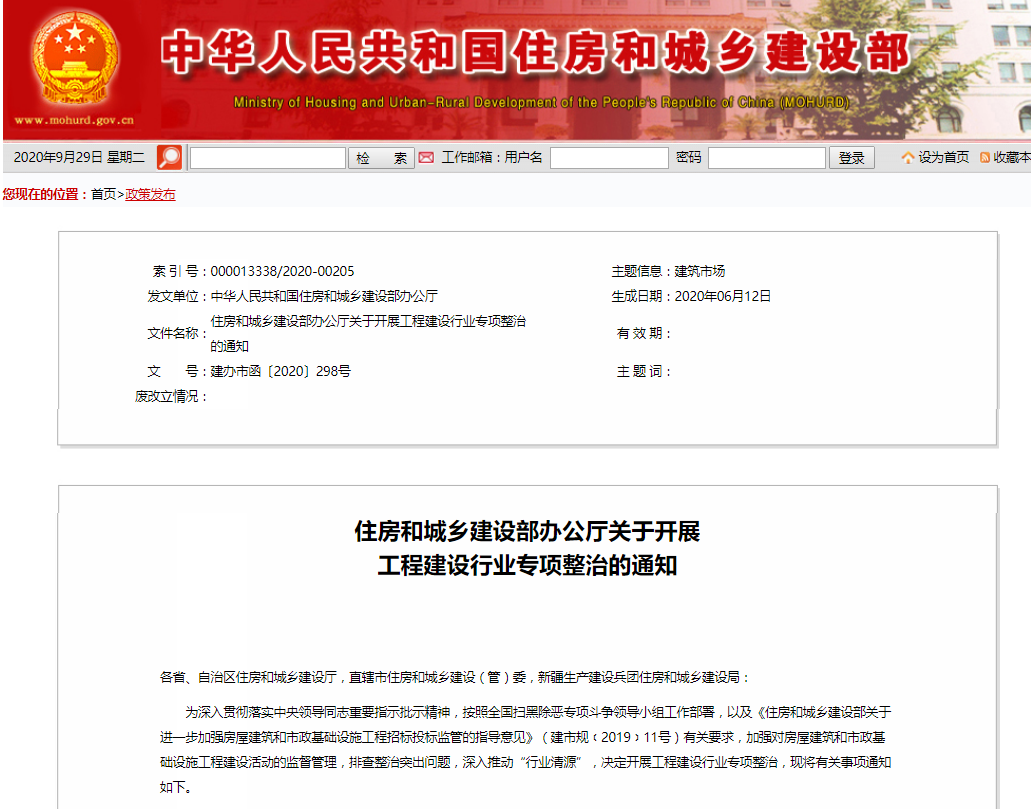Click the document number 建办市函〔2020〕298号
This screenshot has width=1031, height=809.
(280, 371)
